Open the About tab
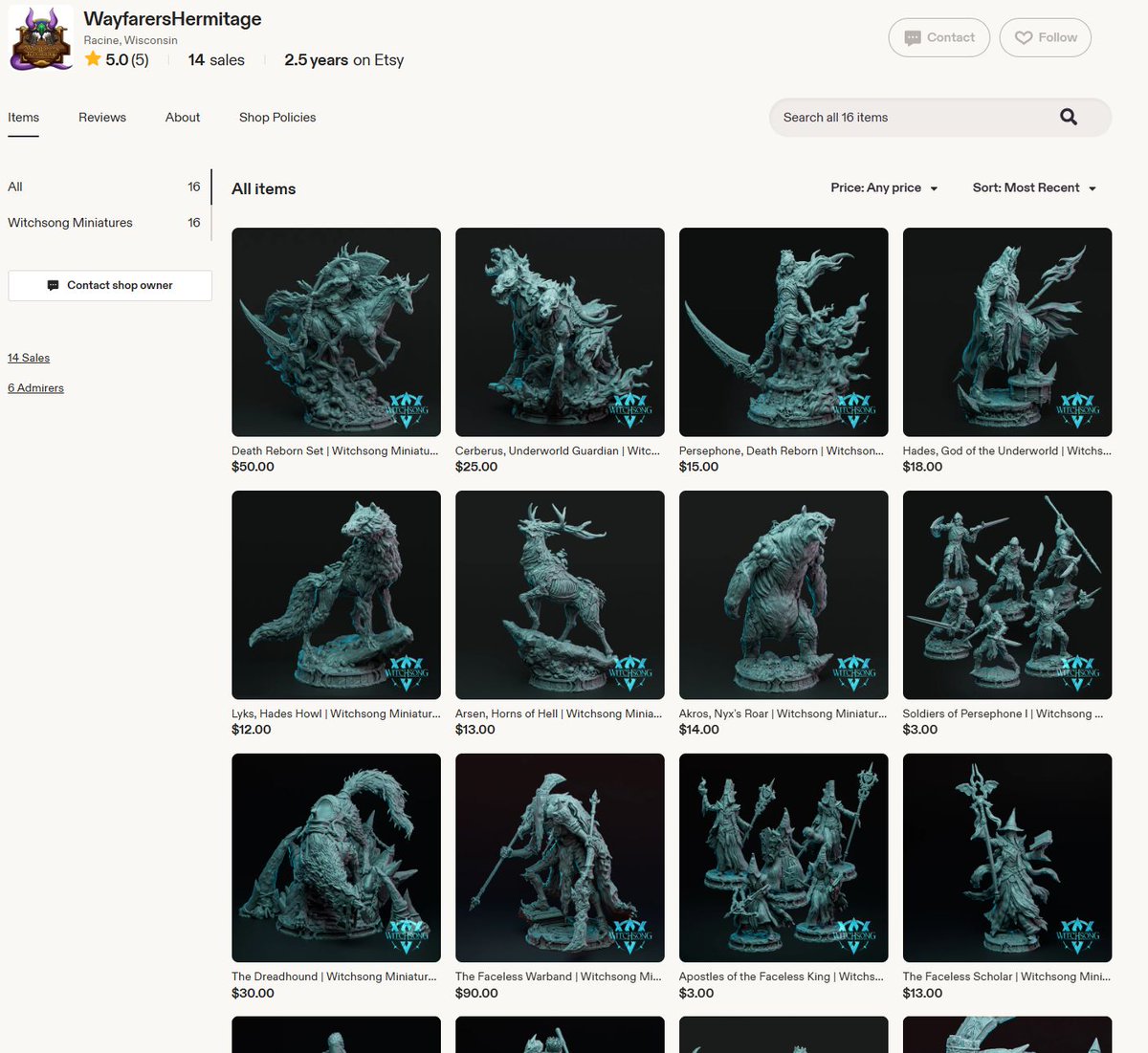This screenshot has height=1053, width=1148. click(x=183, y=117)
